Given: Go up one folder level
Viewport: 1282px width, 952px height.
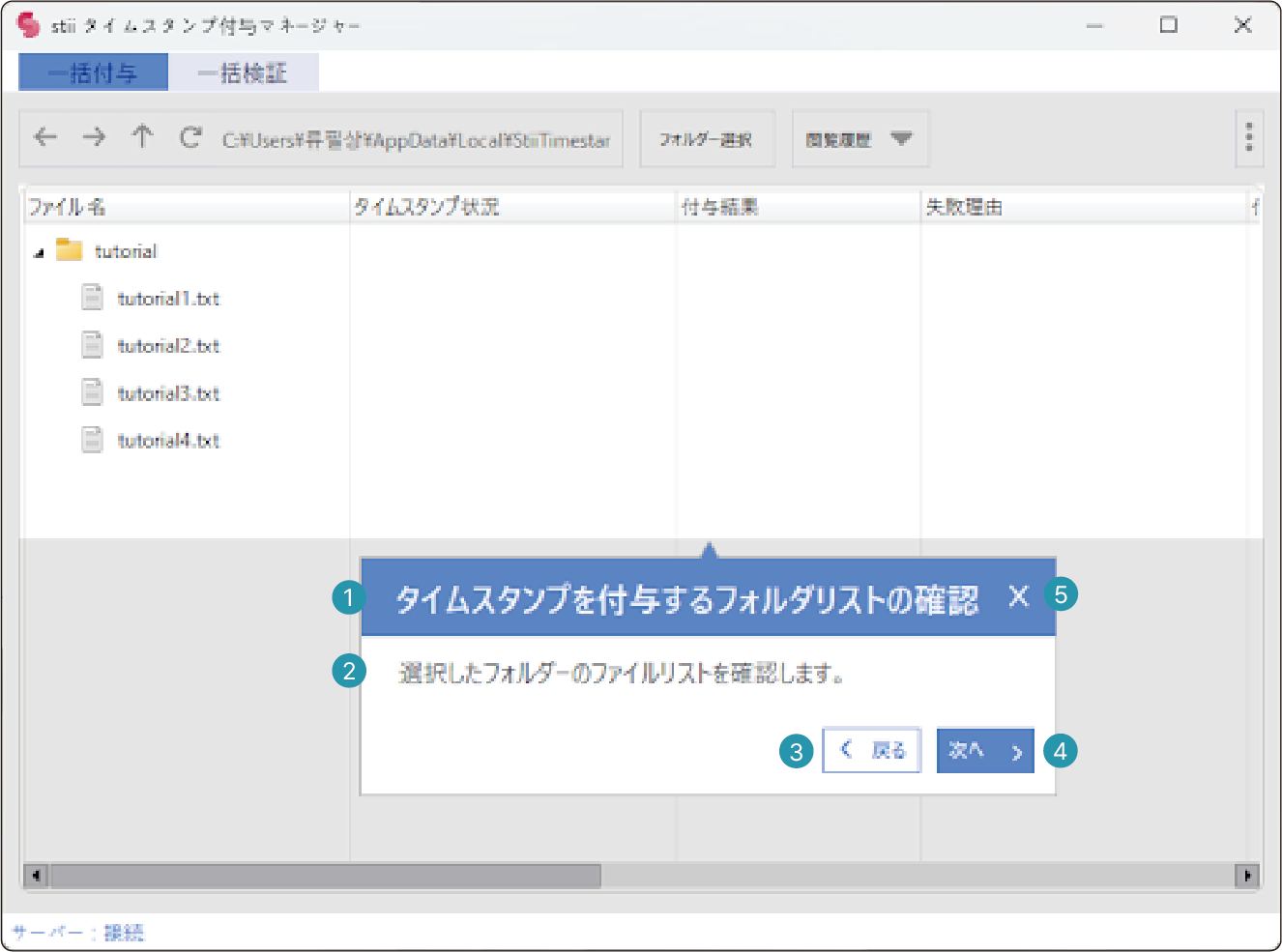Looking at the screenshot, I should click(142, 137).
